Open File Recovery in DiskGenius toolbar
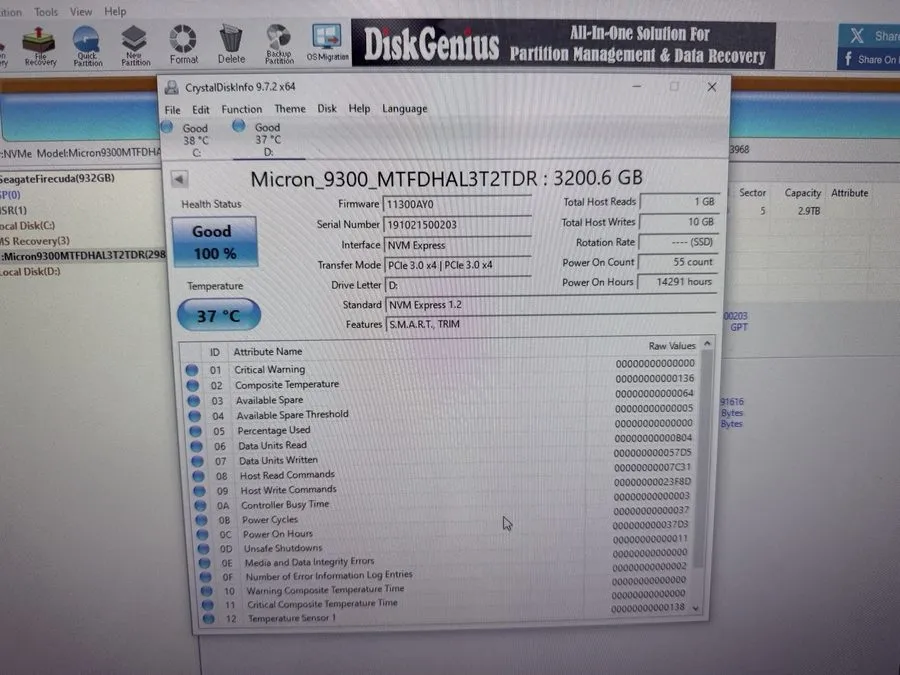 click(39, 46)
